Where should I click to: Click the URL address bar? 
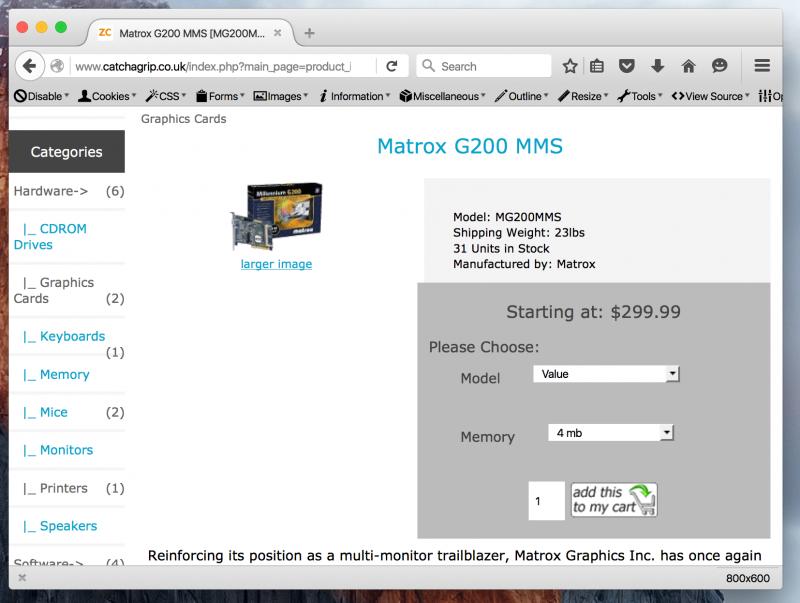214,66
